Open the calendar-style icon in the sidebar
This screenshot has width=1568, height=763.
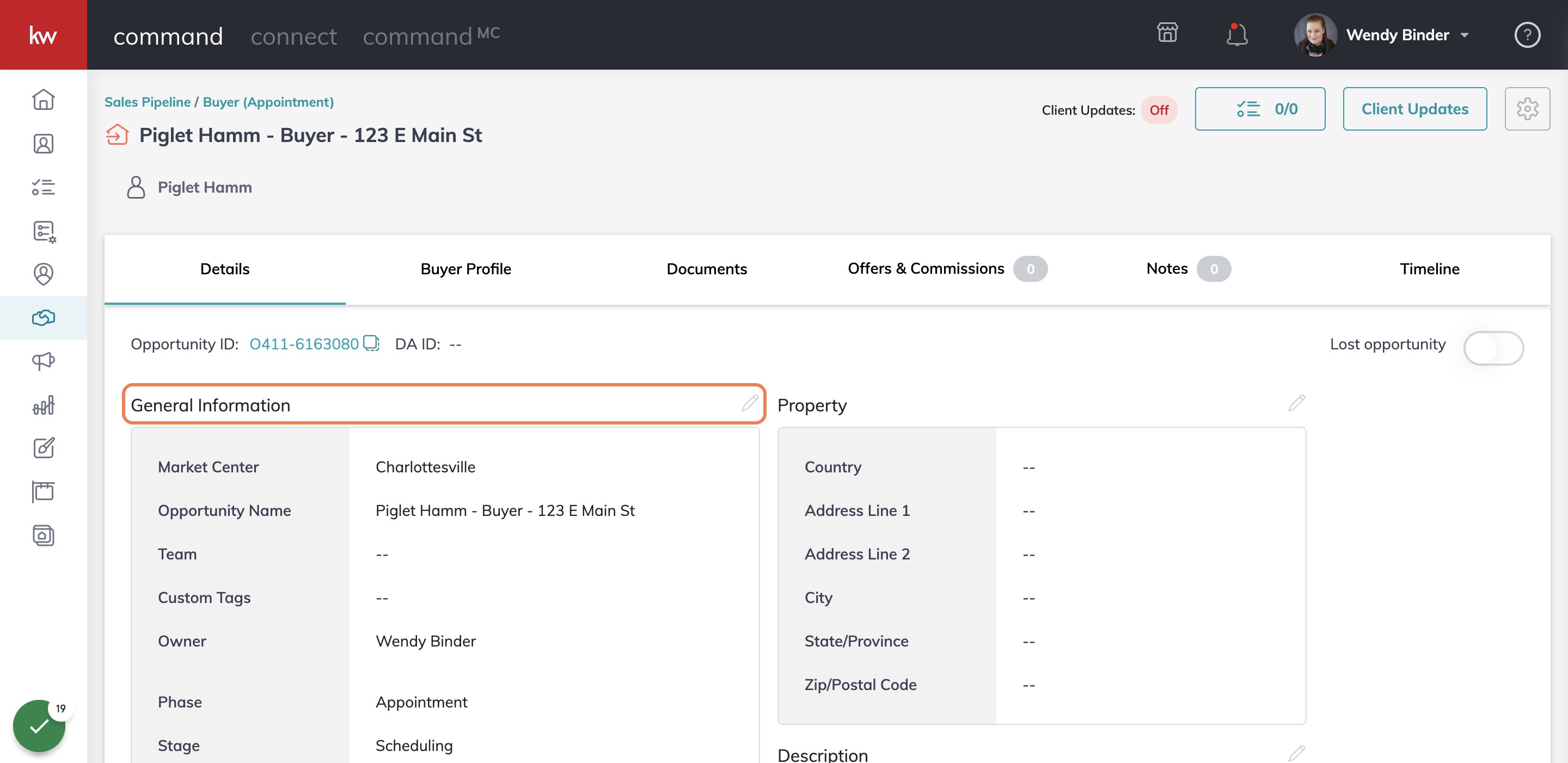tap(43, 491)
